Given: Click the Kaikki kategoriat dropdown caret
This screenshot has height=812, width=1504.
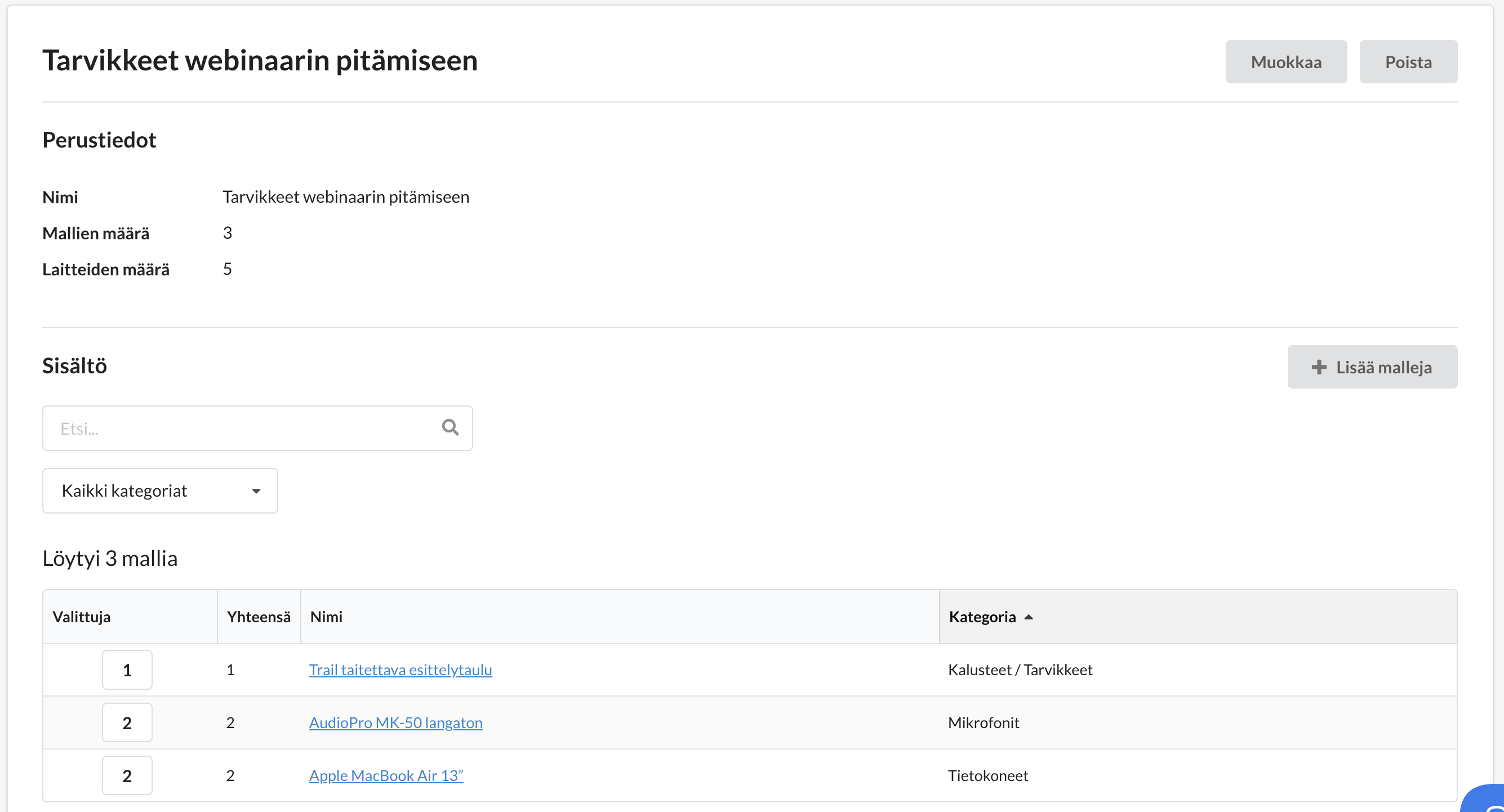Looking at the screenshot, I should click(x=256, y=491).
